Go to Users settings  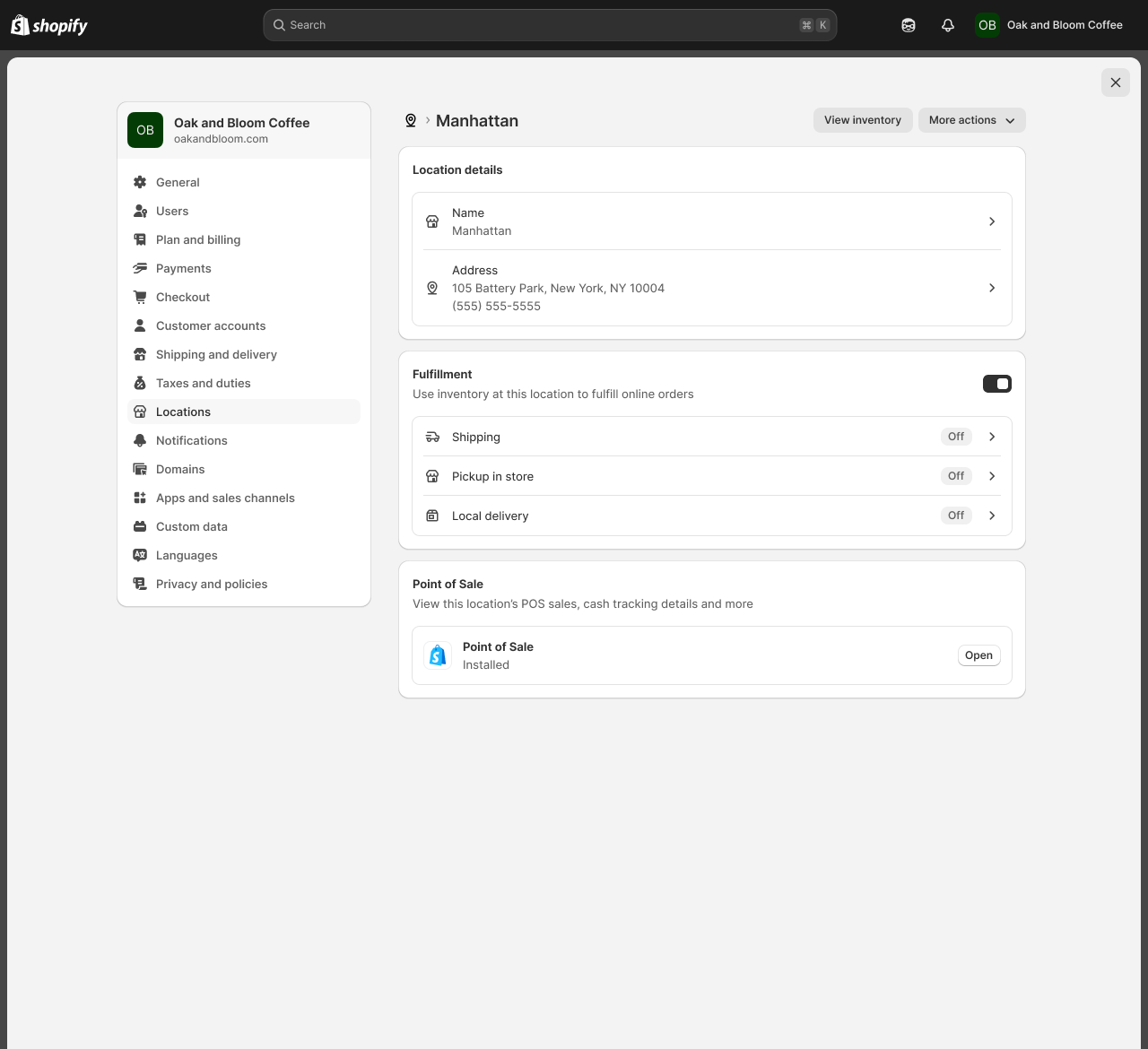click(244, 211)
